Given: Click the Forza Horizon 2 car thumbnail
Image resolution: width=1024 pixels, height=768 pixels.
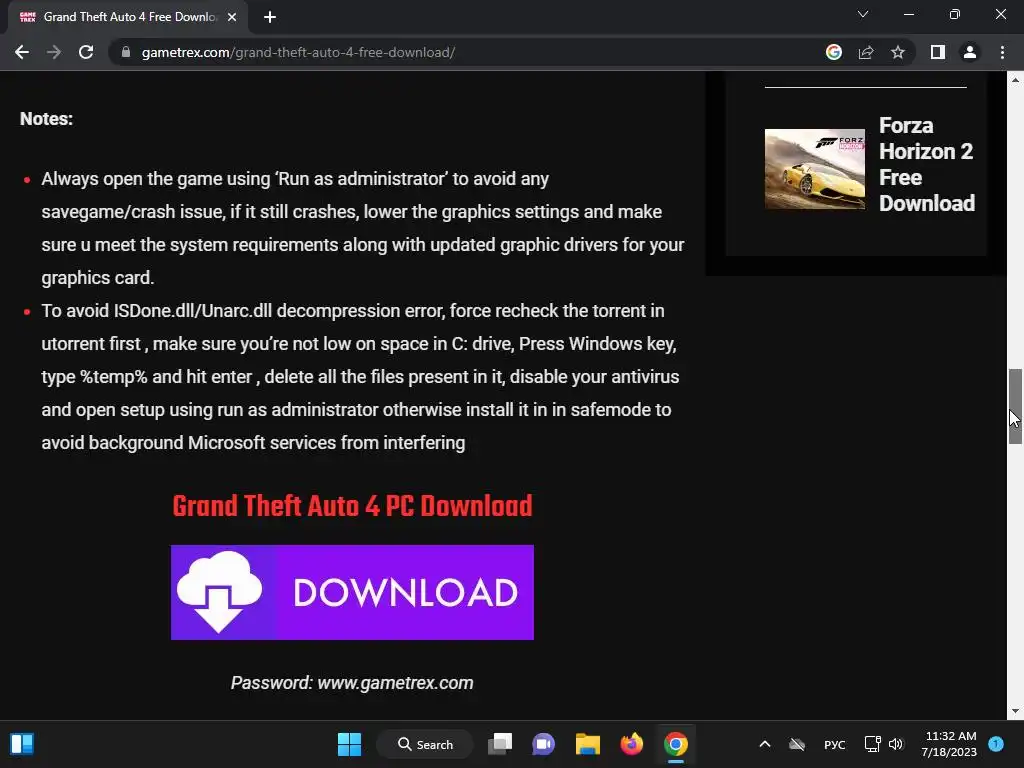Looking at the screenshot, I should (x=814, y=169).
